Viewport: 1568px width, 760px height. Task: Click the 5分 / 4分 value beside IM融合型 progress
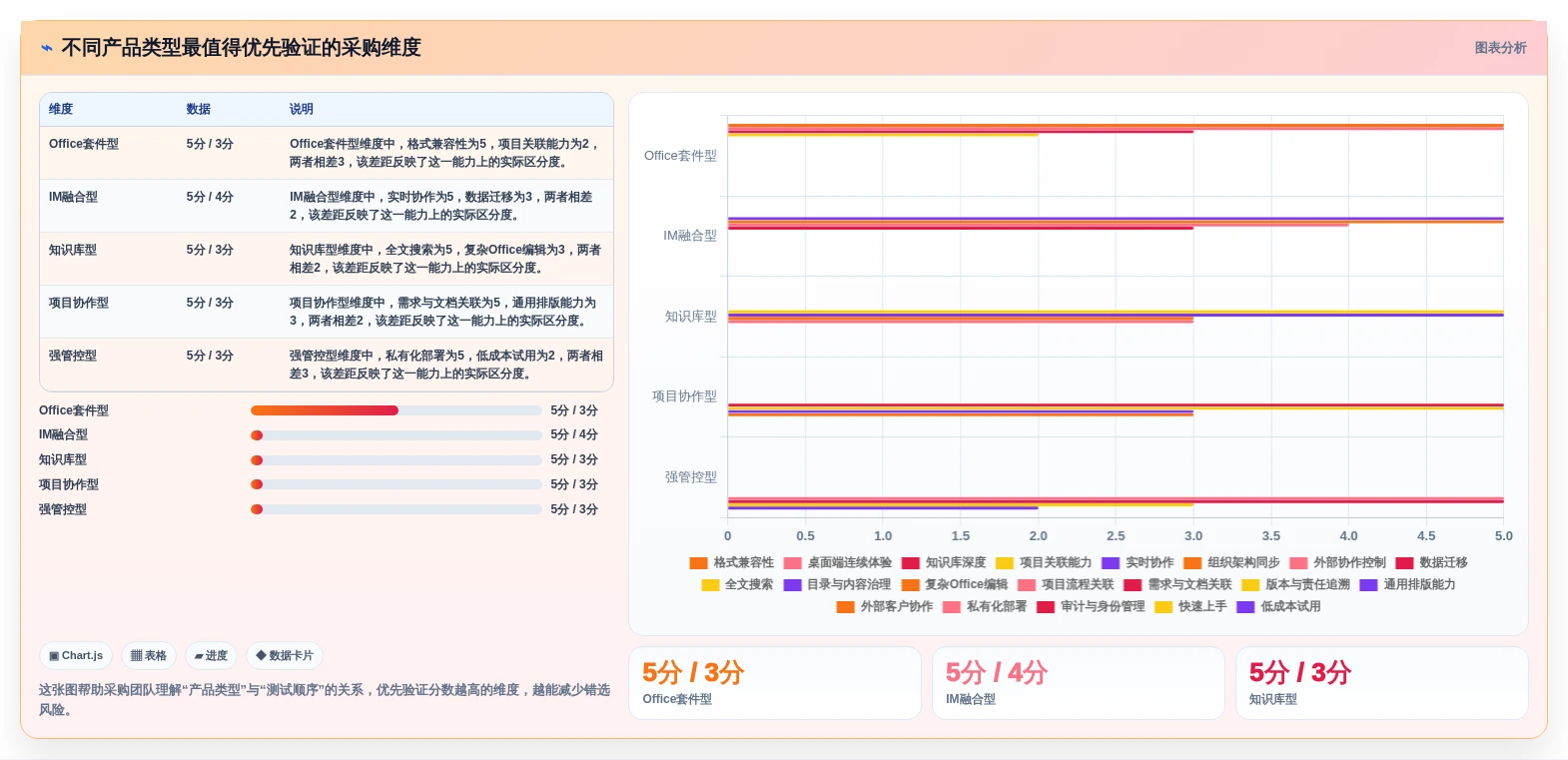click(x=574, y=435)
